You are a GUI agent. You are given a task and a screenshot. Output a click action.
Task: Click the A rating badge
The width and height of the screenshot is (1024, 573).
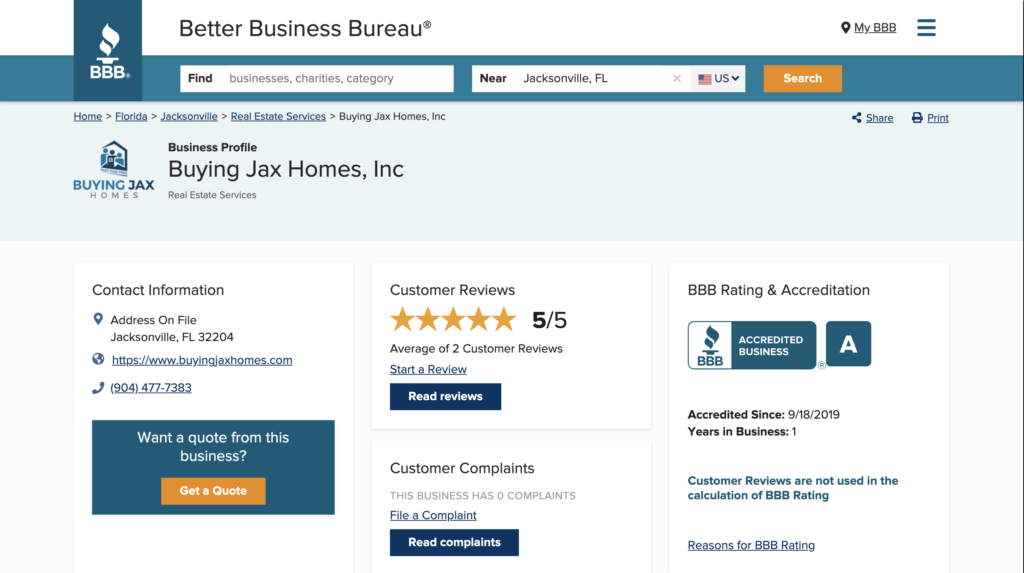pos(848,345)
